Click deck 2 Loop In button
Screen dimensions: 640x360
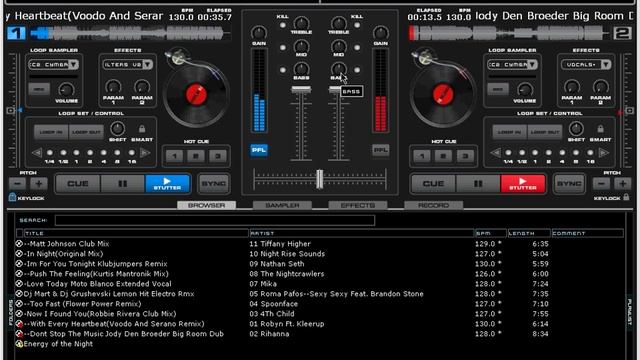509,132
